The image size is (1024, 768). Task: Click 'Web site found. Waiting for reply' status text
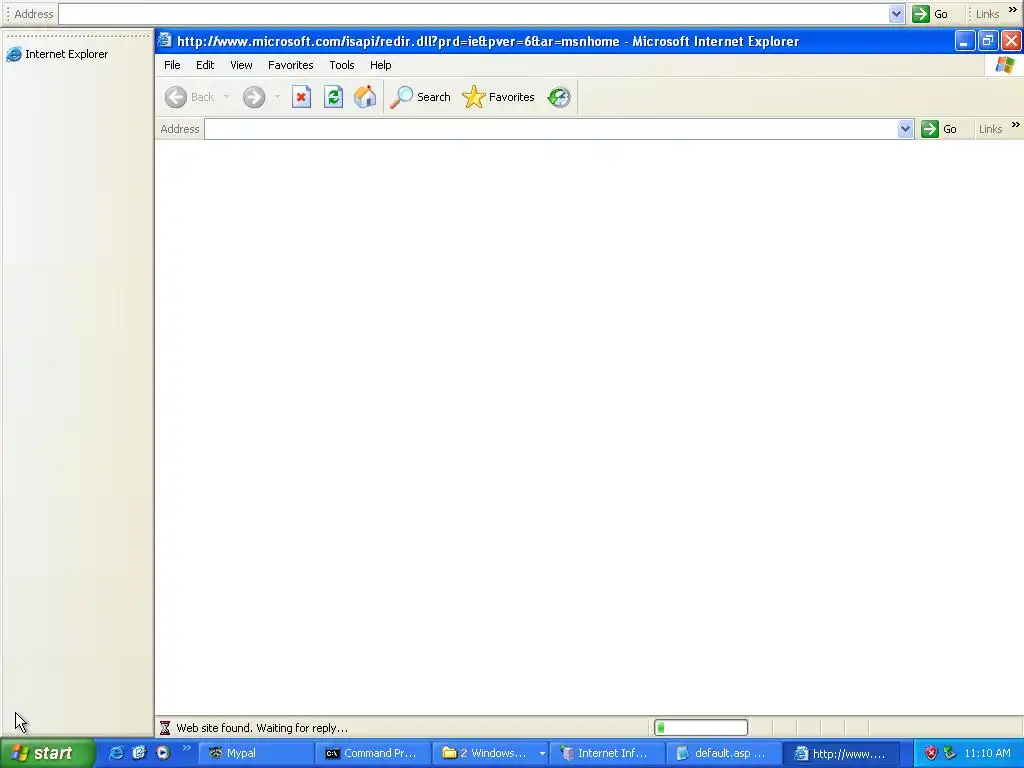pos(262,728)
